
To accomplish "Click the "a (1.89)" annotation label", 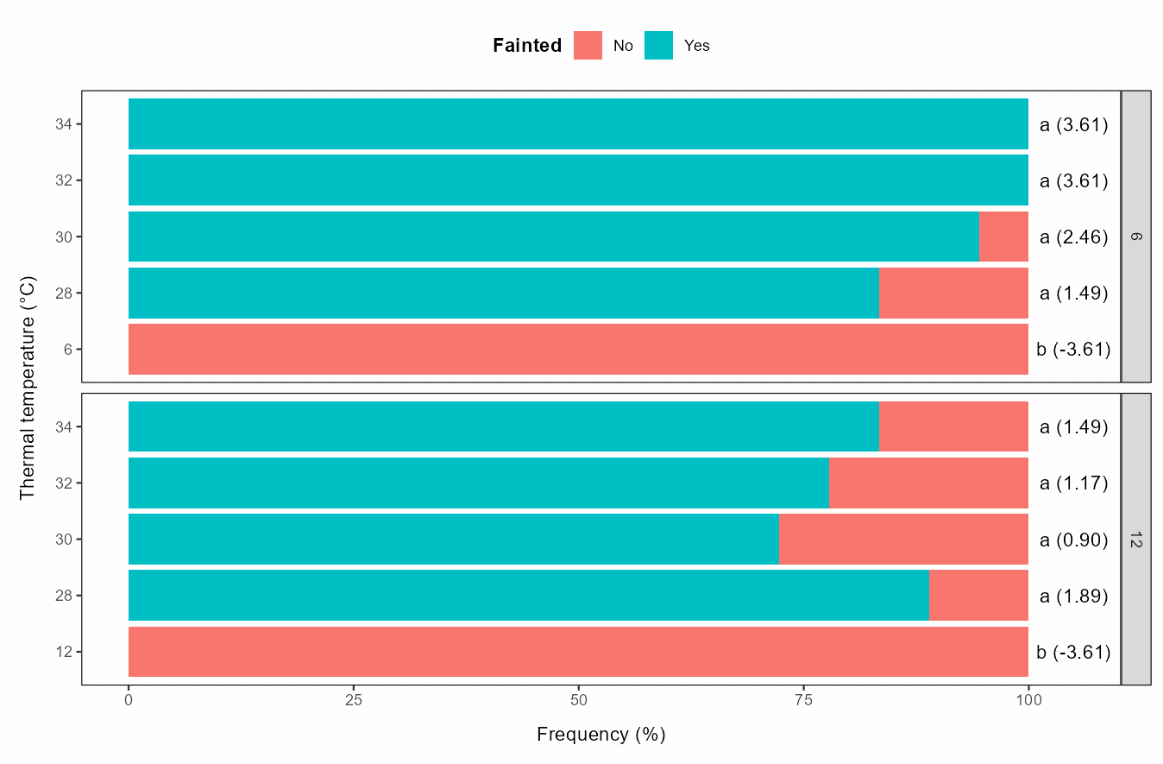I will click(1074, 596).
